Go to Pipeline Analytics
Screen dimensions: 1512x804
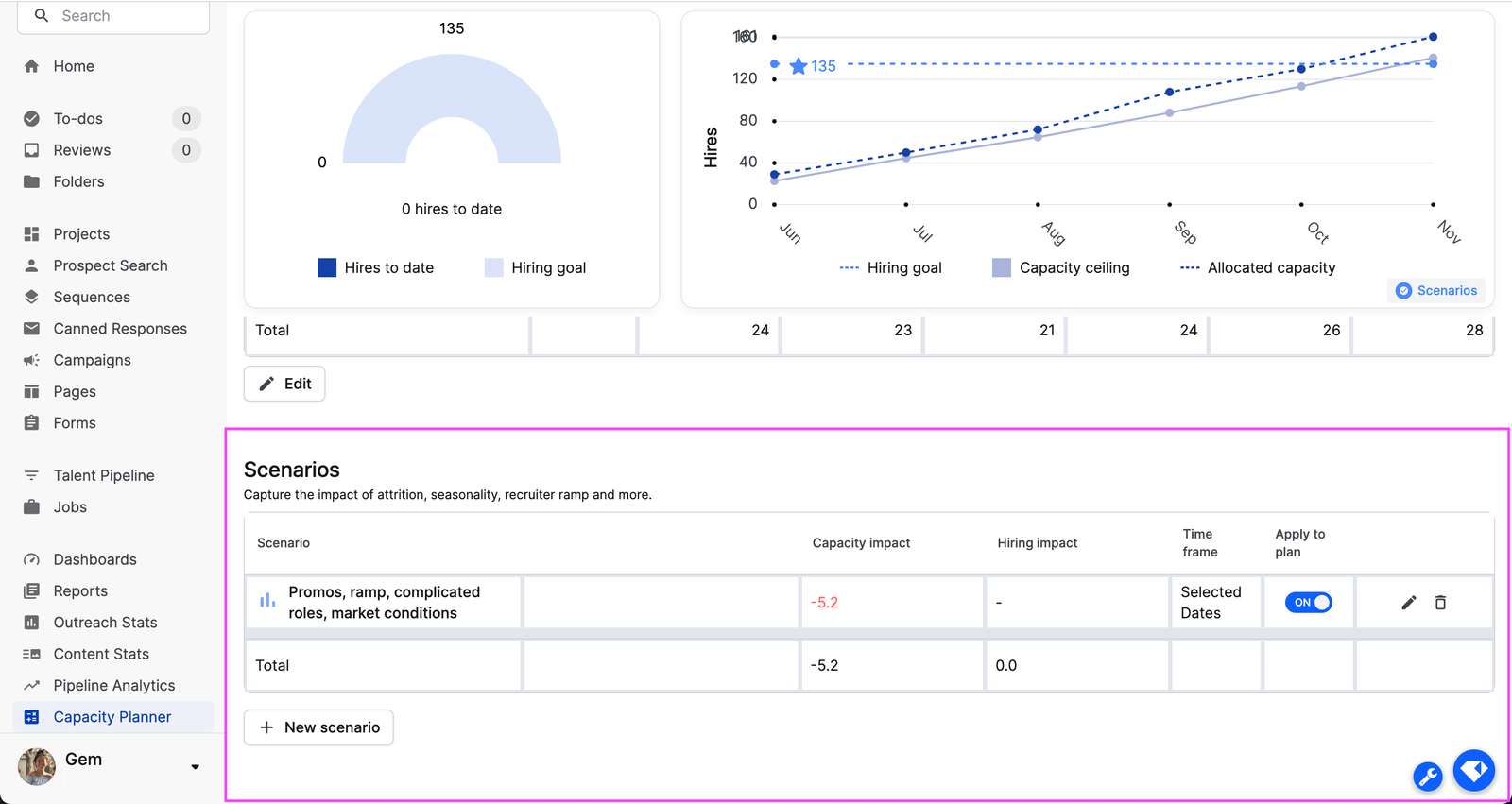coord(114,686)
